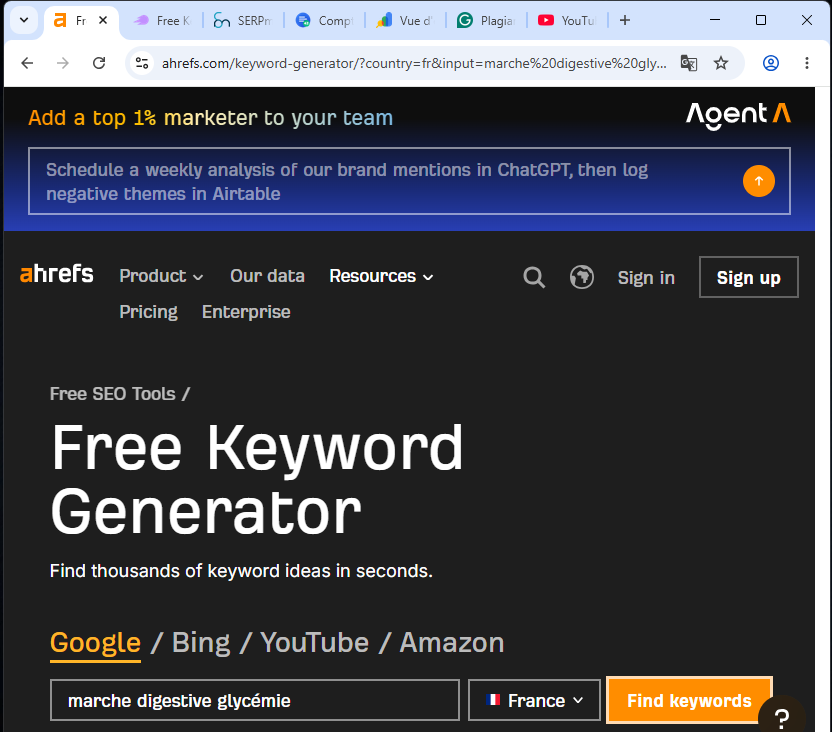This screenshot has height=732, width=832.
Task: Open the Pricing page
Action: (148, 312)
